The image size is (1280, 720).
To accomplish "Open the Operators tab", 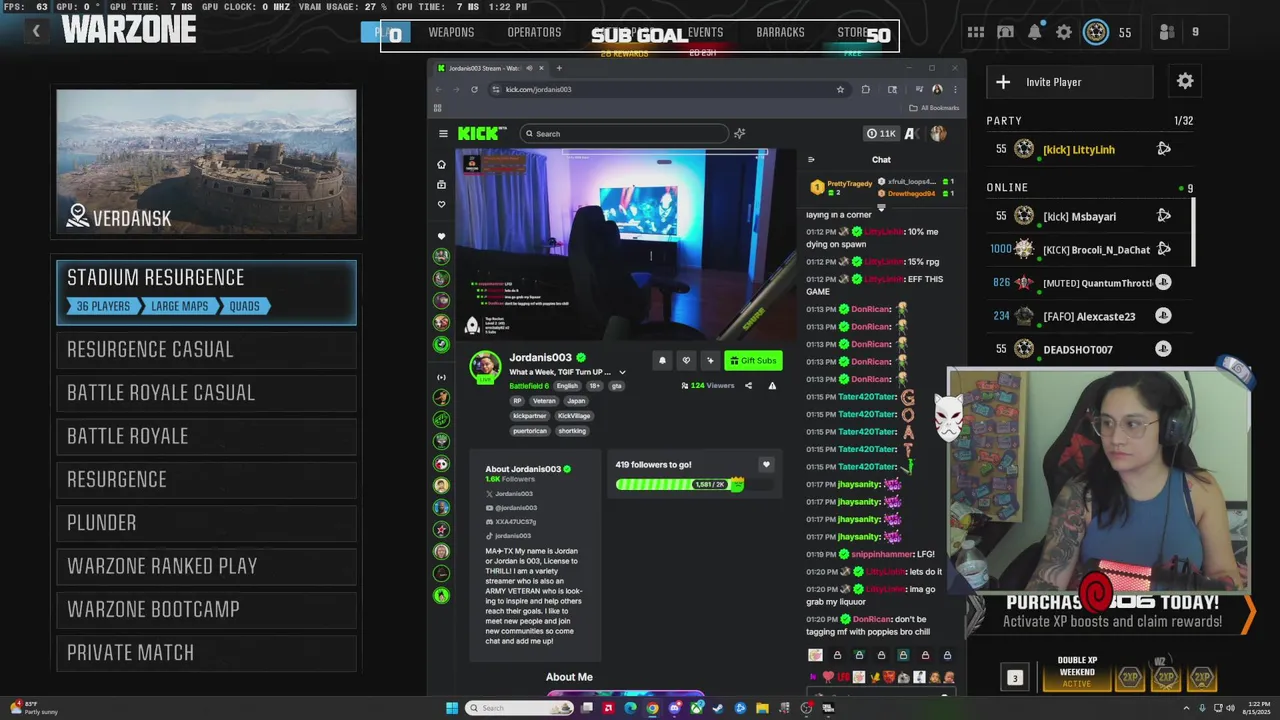I will pyautogui.click(x=534, y=32).
